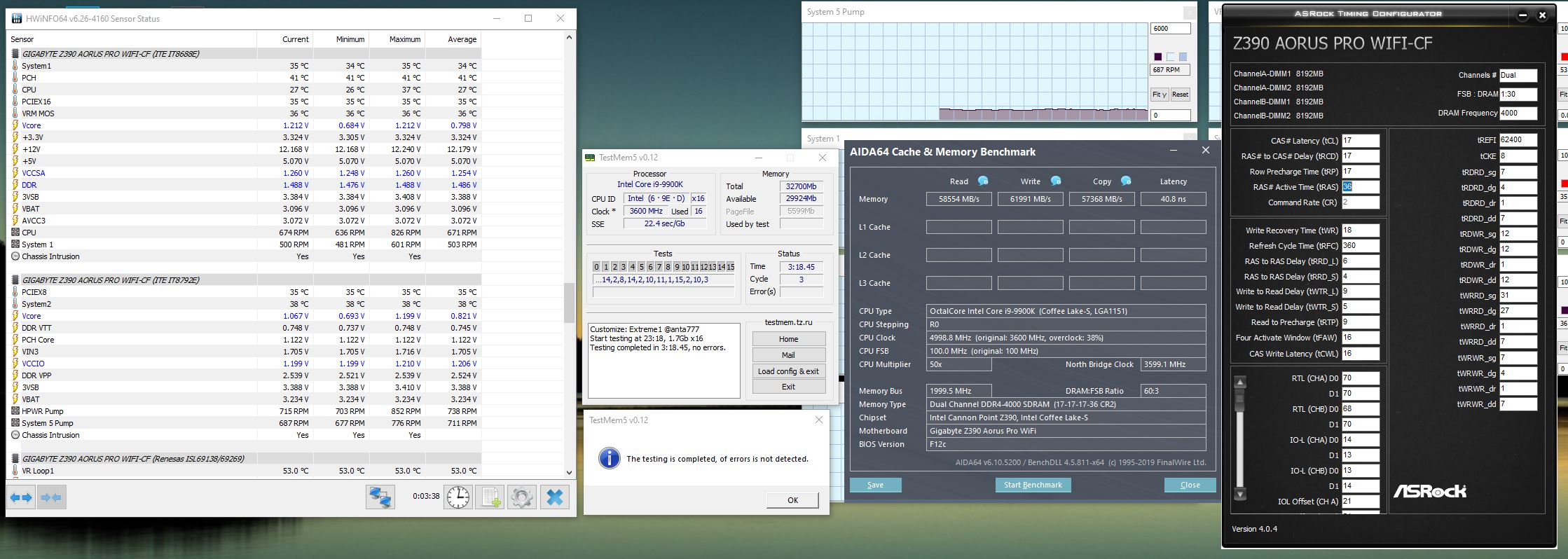Viewport: 1568px width, 559px height.
Task: Click the 6000 maximum field in System 5 Pump graph
Action: [1170, 29]
